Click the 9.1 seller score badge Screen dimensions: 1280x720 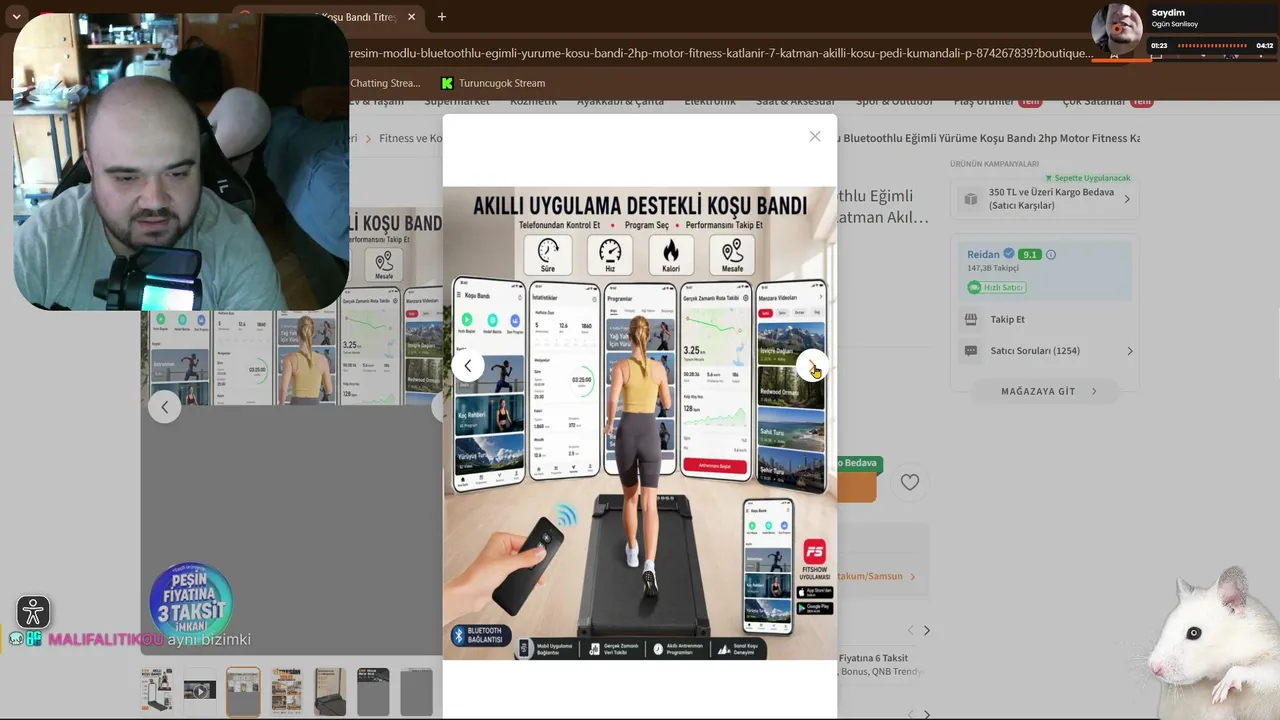(1030, 254)
